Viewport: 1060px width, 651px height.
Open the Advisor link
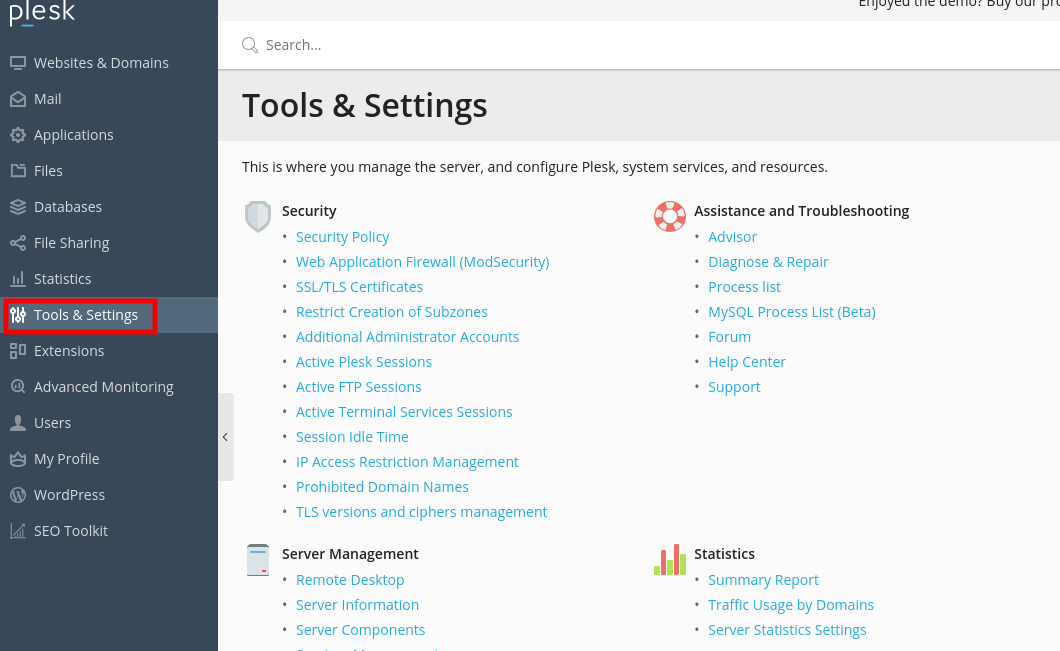[x=732, y=237]
